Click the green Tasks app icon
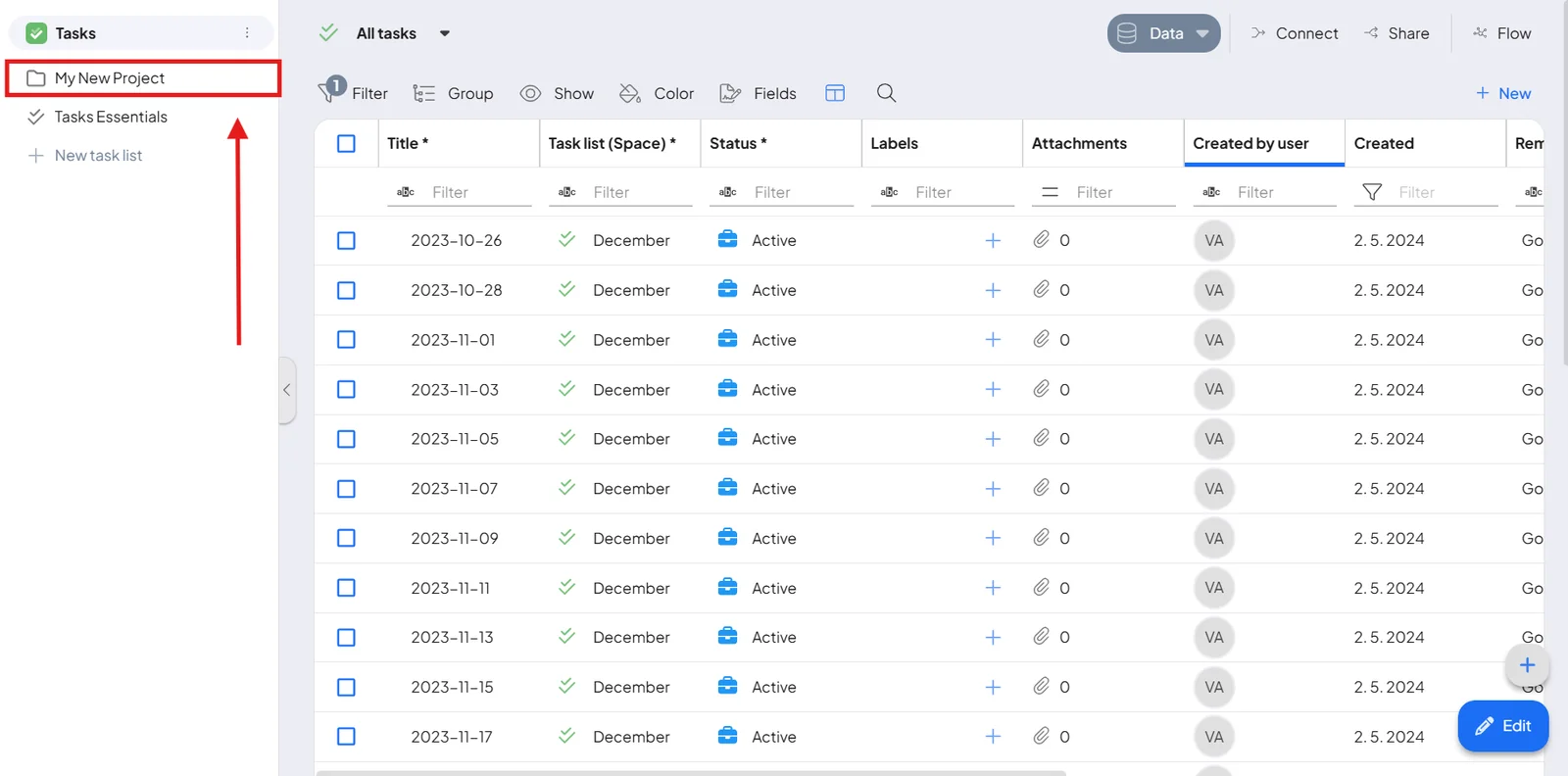This screenshot has width=1568, height=776. tap(36, 33)
